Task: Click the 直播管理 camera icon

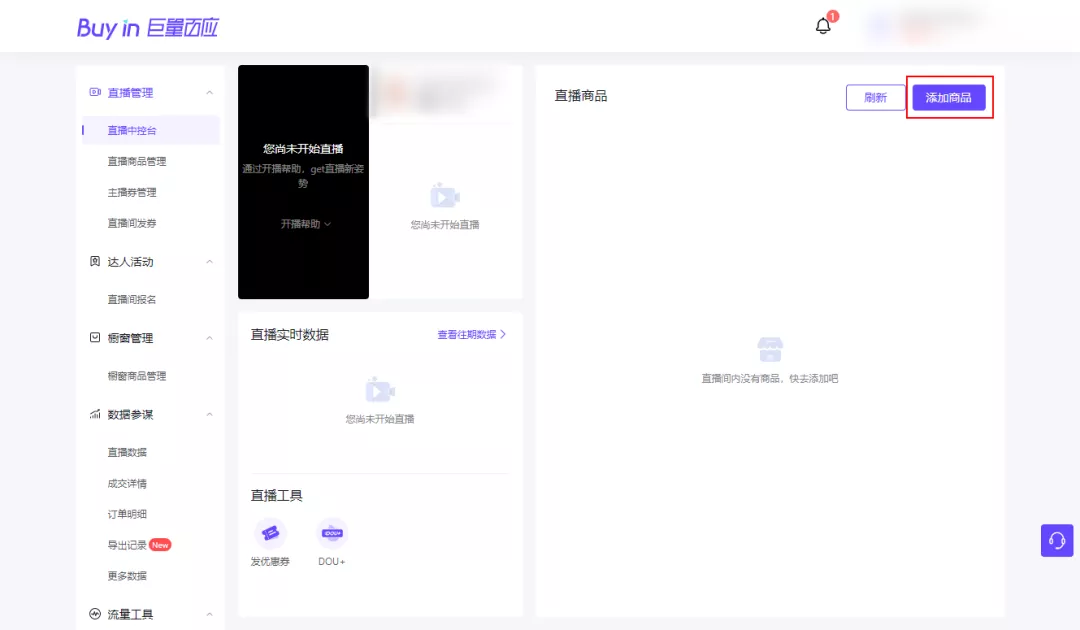Action: 95,92
